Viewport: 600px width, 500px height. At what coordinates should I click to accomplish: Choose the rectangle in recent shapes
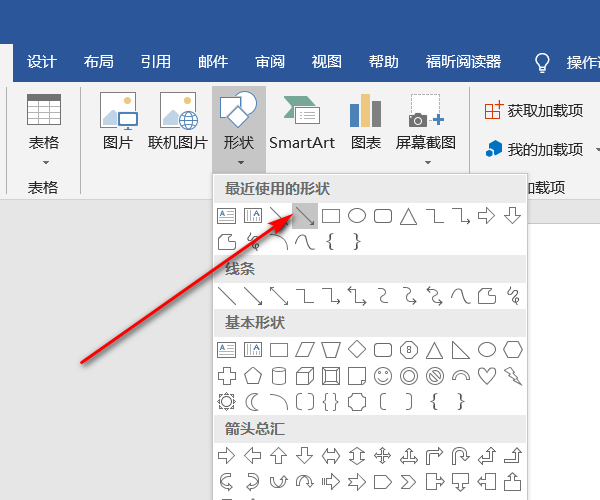pyautogui.click(x=331, y=216)
